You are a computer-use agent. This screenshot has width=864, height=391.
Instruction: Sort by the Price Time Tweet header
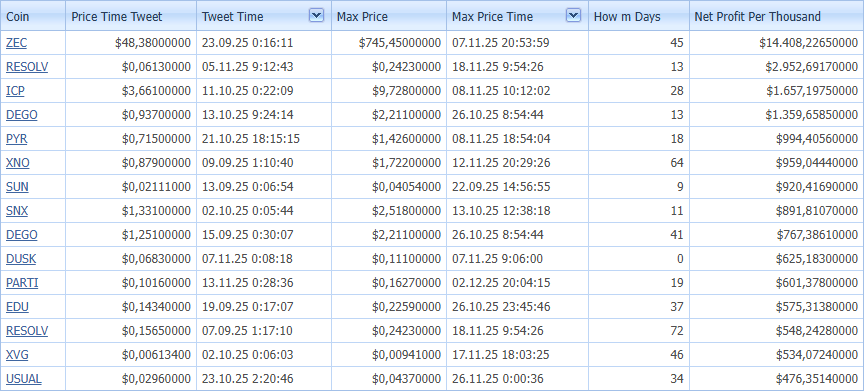(x=131, y=16)
